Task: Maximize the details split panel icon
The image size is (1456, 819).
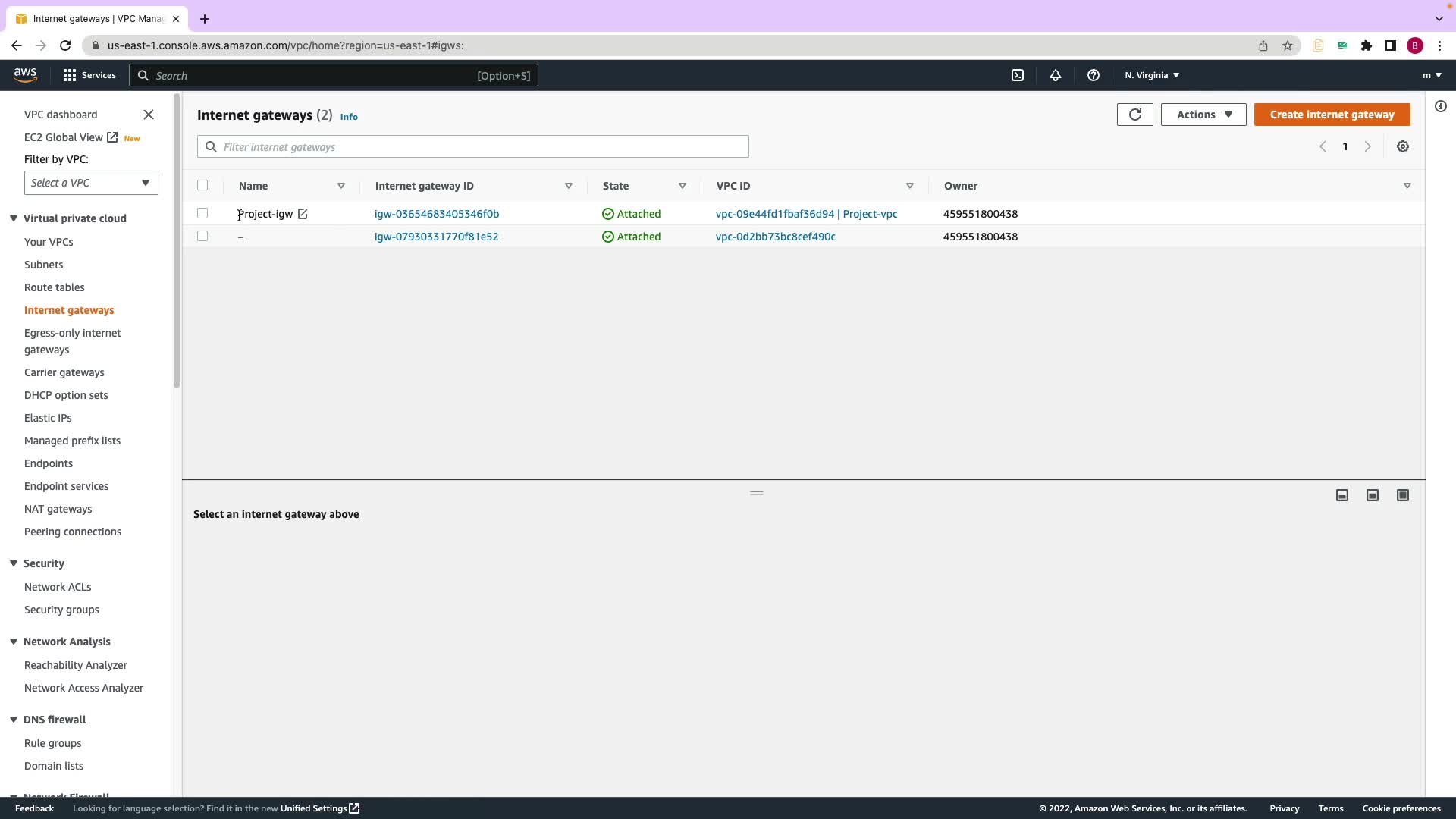Action: tap(1402, 495)
